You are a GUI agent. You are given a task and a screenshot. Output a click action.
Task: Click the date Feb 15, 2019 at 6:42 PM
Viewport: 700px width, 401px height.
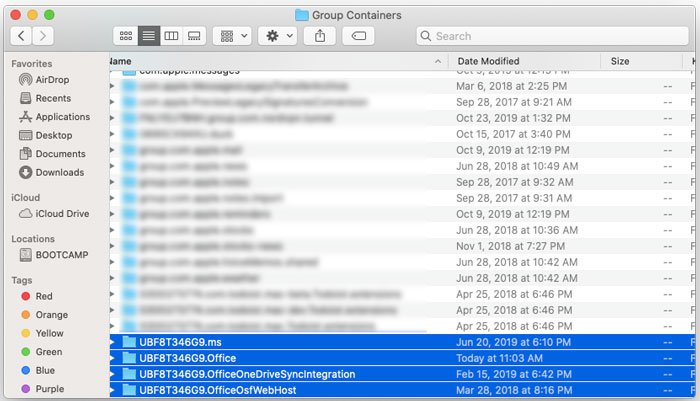tap(514, 374)
